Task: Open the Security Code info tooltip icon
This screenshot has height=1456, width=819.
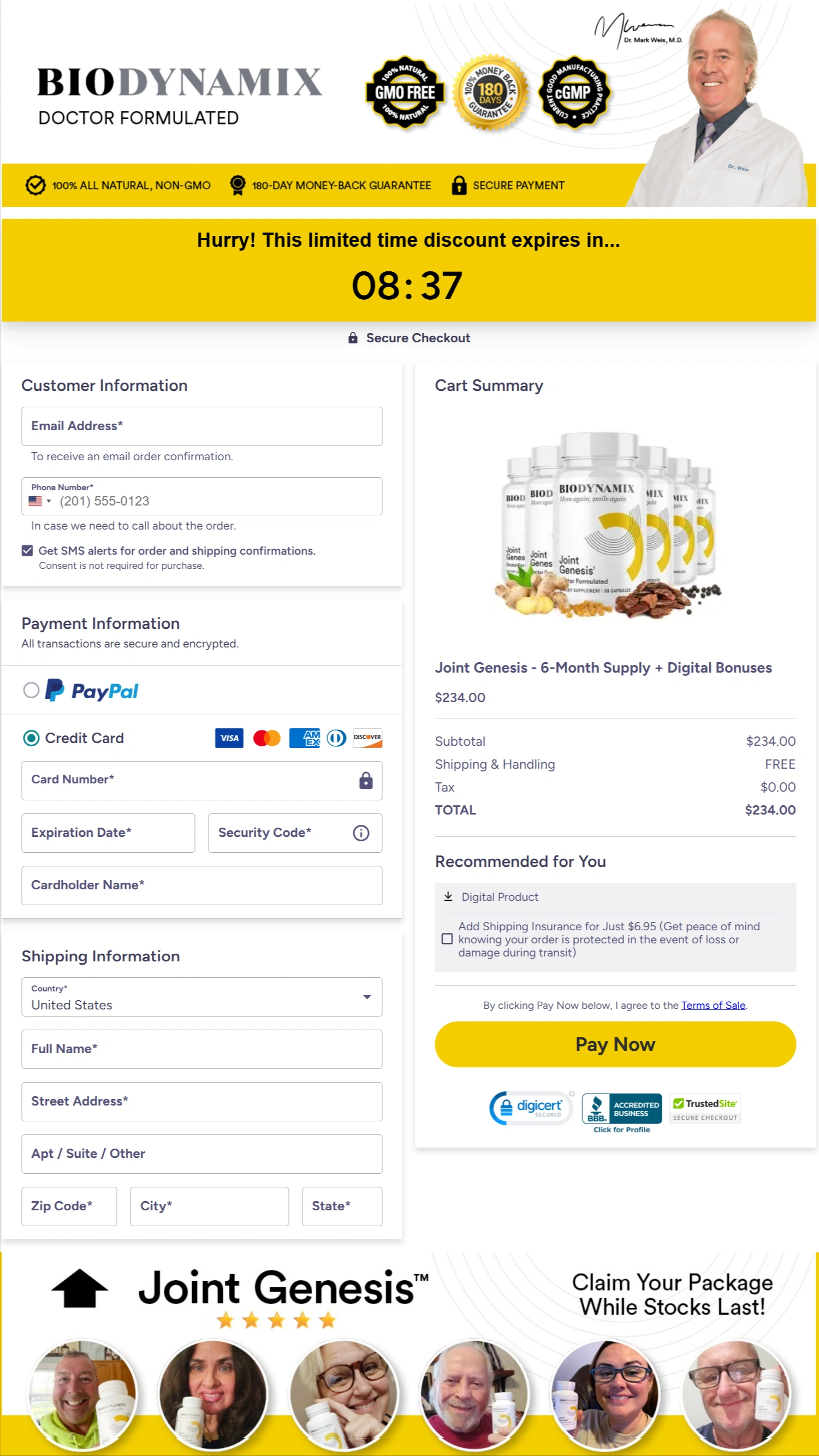Action: click(x=360, y=833)
